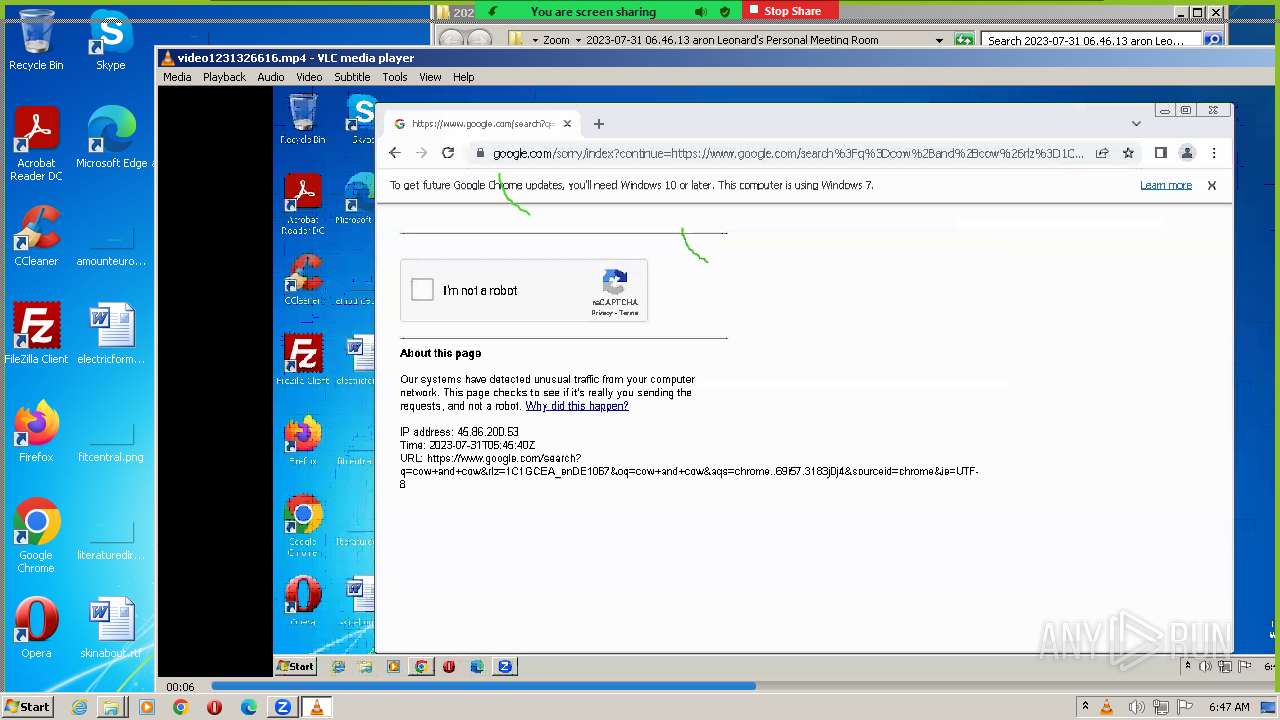This screenshot has height=720, width=1280.
Task: Dismiss the Chrome update info banner
Action: click(1211, 185)
